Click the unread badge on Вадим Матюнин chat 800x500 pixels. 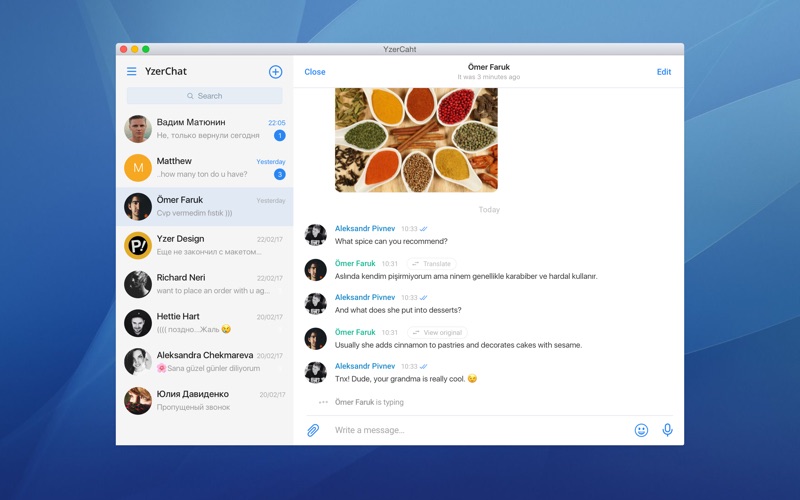[280, 135]
